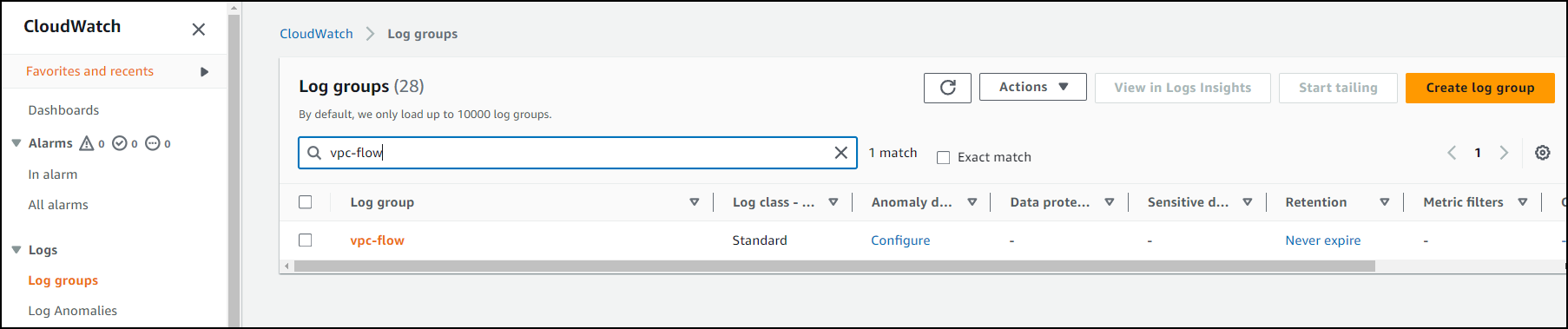Image resolution: width=1568 pixels, height=329 pixels.
Task: Select all log groups header checkbox
Action: [x=305, y=202]
